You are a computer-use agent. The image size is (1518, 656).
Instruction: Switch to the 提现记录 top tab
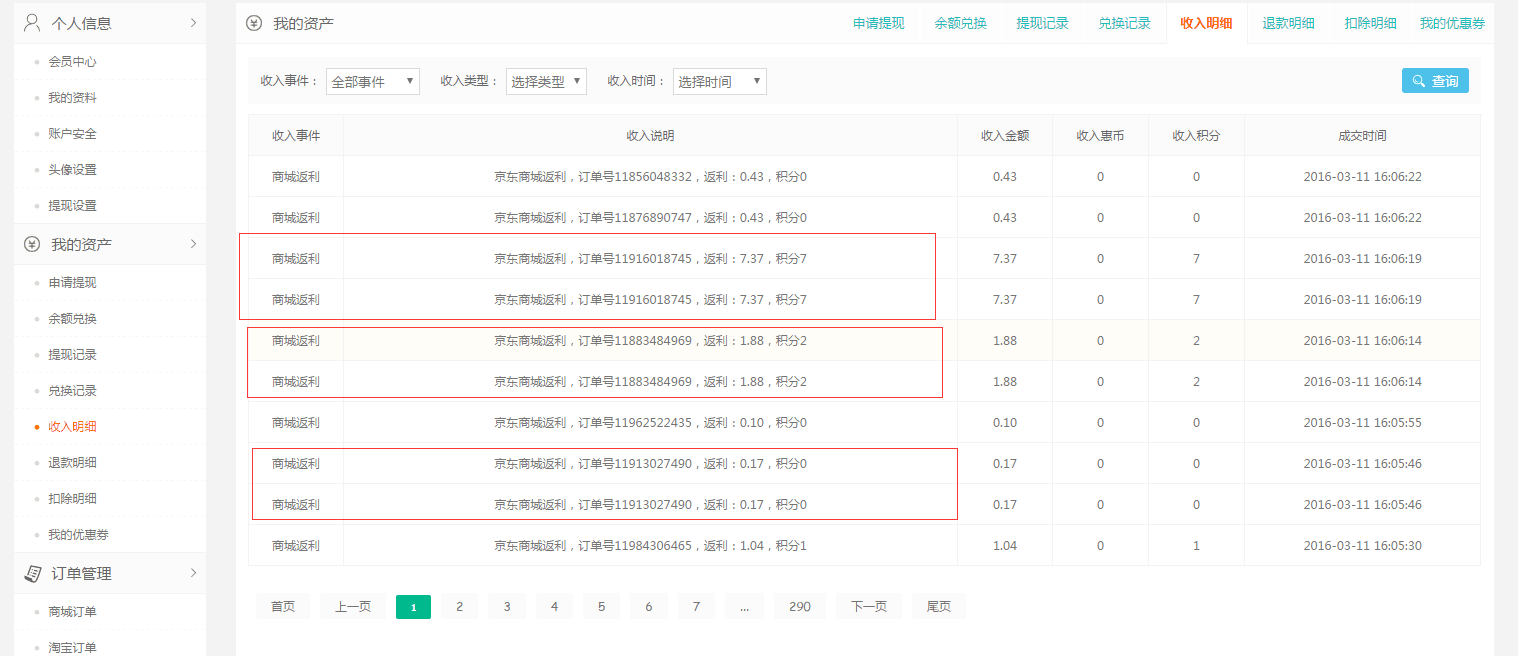1042,23
